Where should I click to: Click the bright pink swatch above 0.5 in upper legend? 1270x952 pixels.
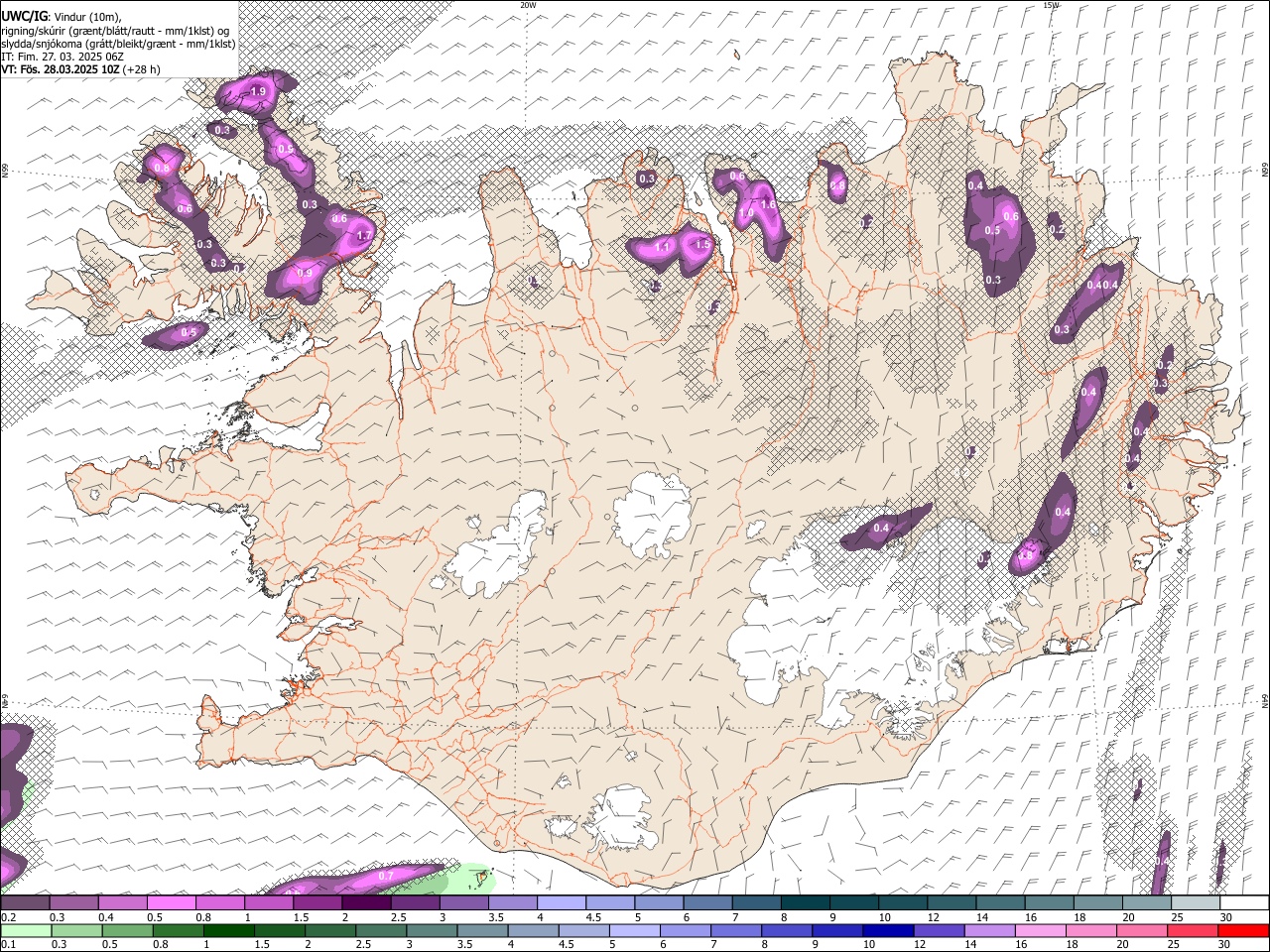pyautogui.click(x=171, y=903)
